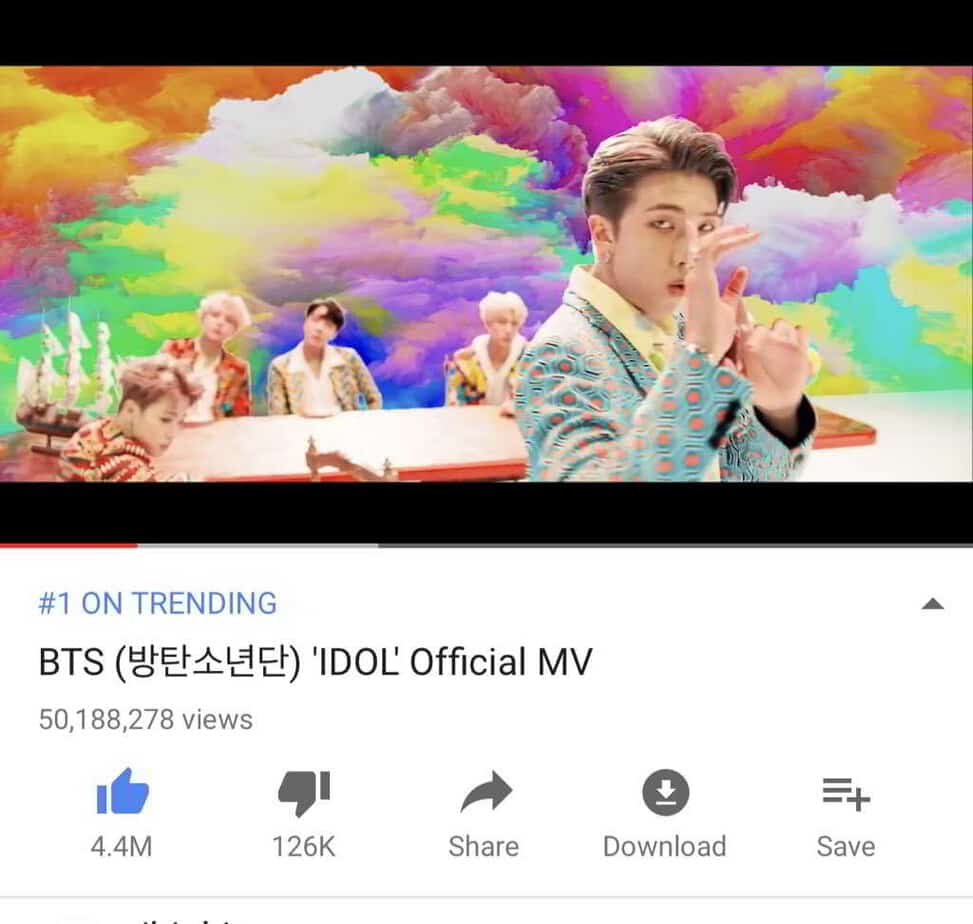Screen dimensions: 973x924
Task: Seek to the light grey buffered segment
Action: coord(258,545)
